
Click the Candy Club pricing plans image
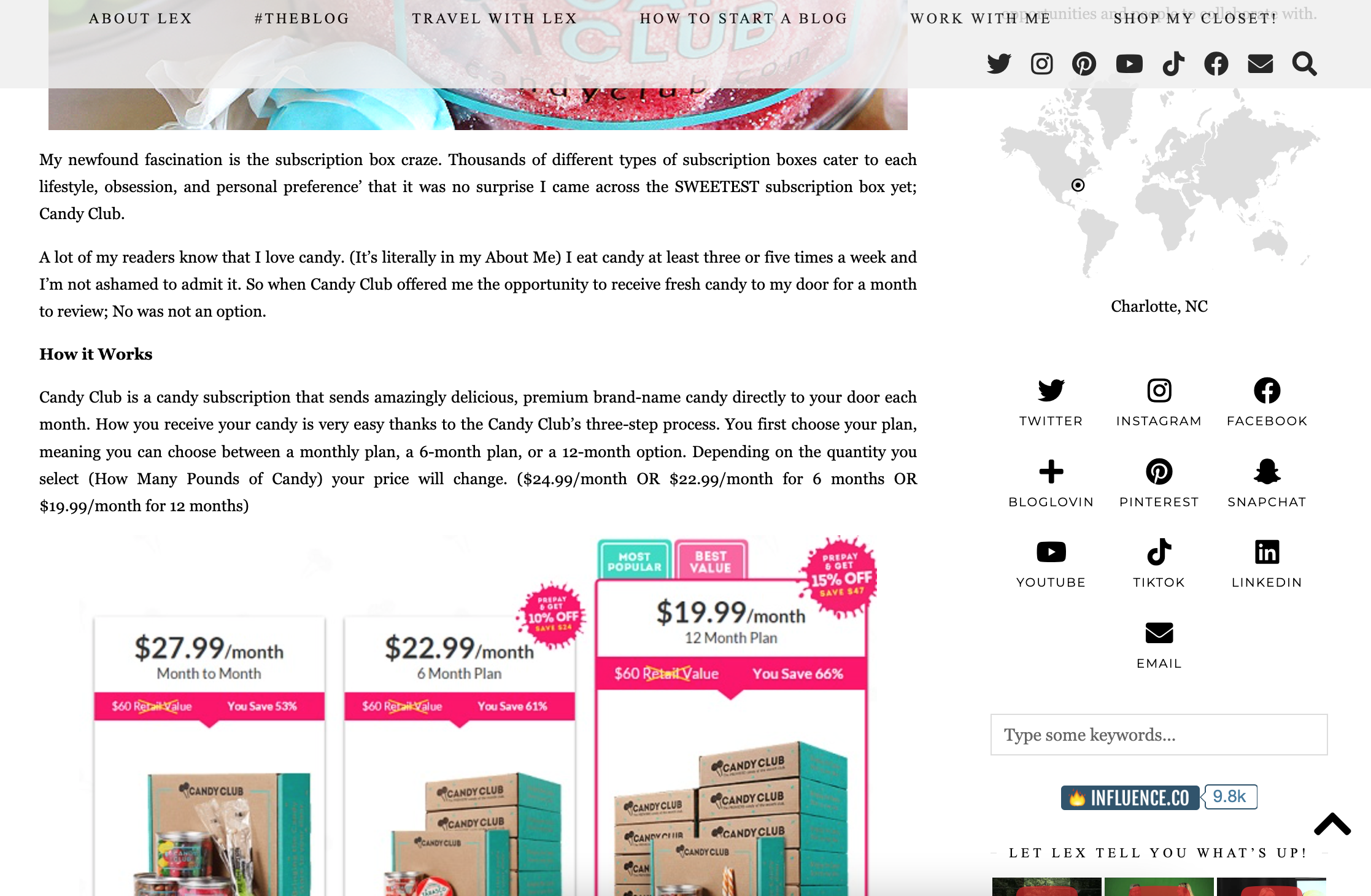point(478,715)
